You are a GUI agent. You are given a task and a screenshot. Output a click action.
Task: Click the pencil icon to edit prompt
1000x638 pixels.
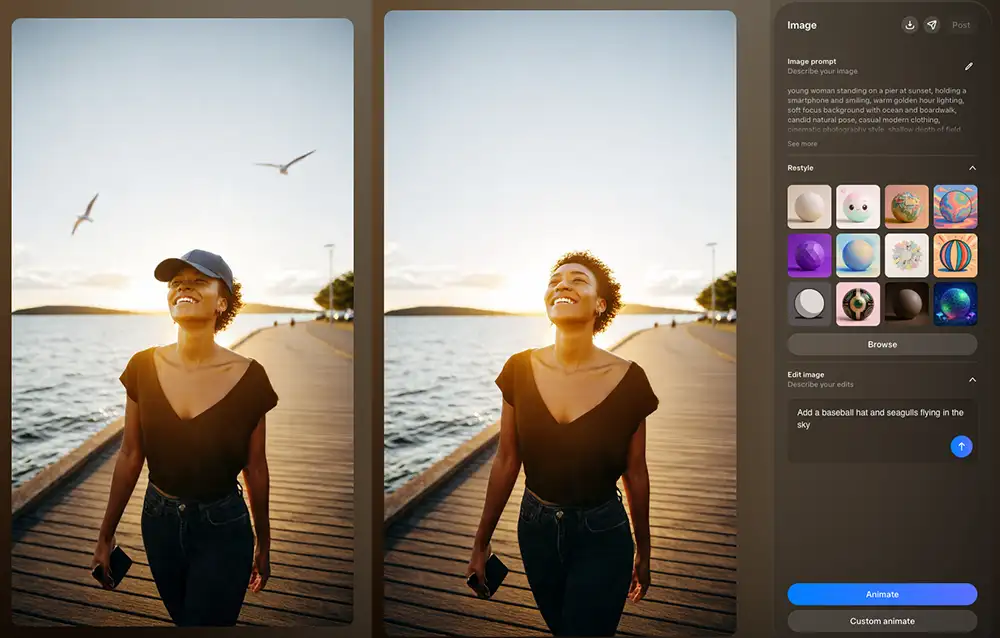968,67
